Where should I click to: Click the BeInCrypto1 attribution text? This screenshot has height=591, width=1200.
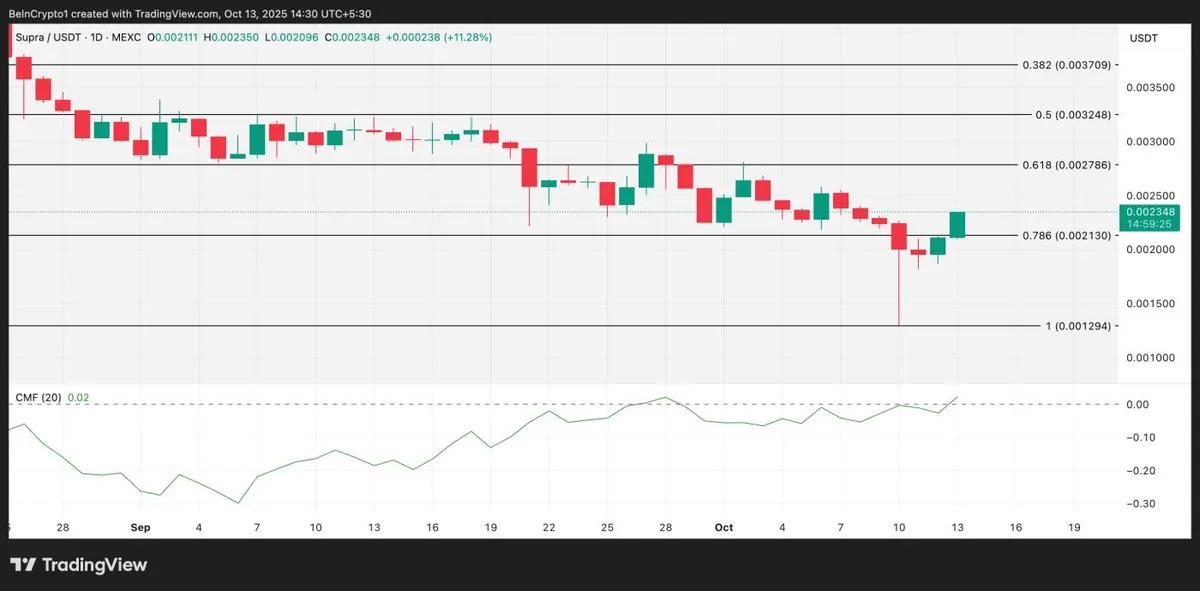(x=42, y=10)
